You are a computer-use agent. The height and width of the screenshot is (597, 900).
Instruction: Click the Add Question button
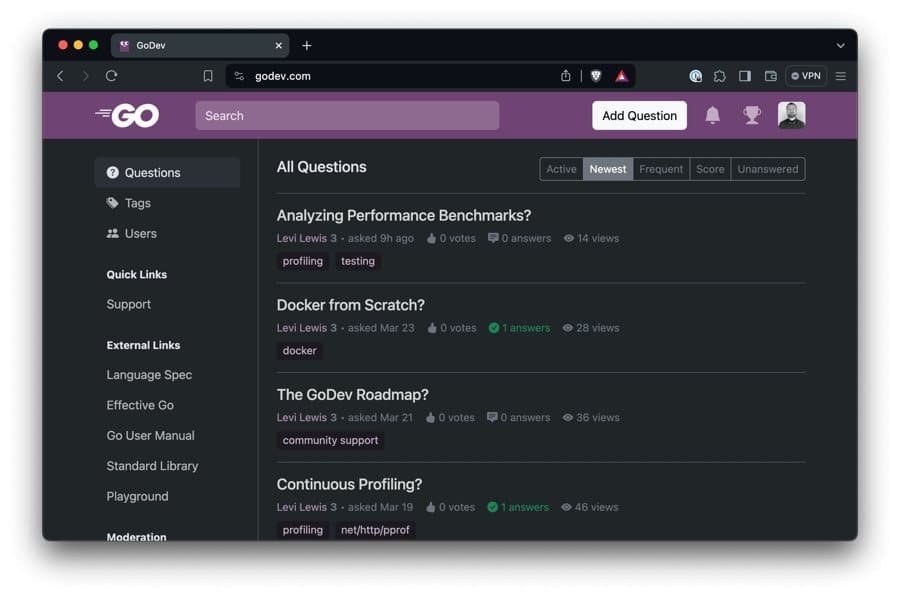639,115
